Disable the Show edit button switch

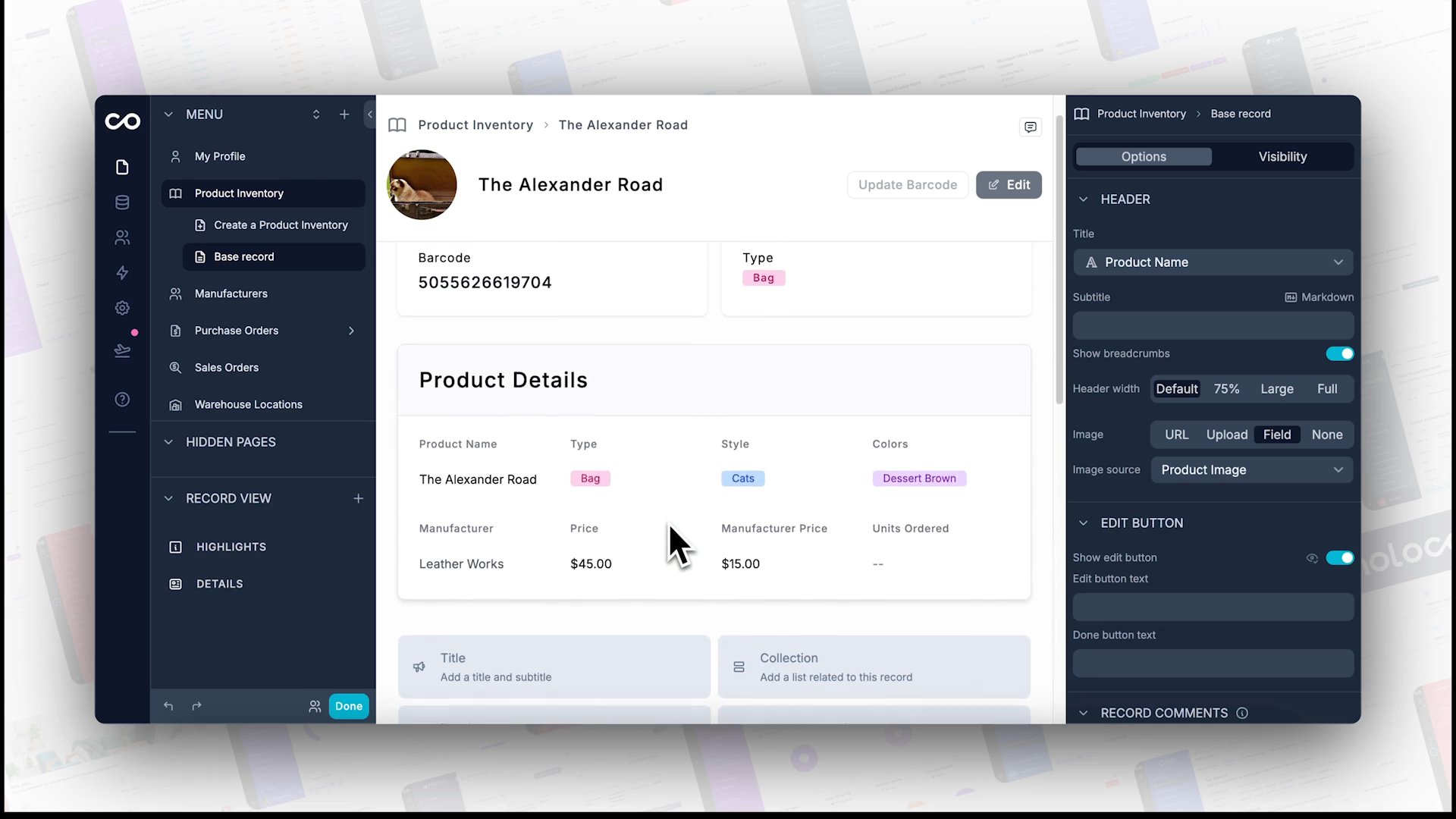(1339, 558)
